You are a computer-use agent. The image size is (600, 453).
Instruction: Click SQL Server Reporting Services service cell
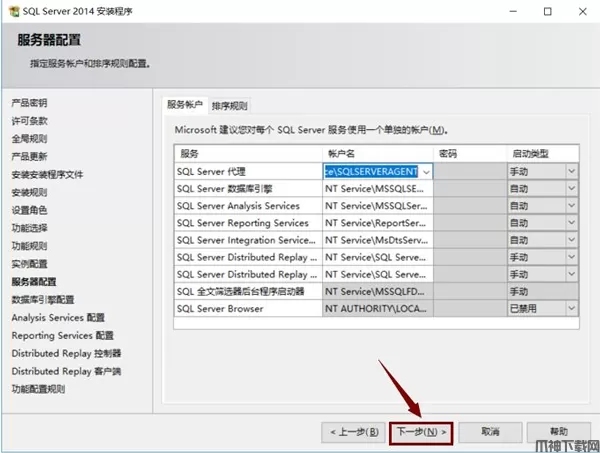[248, 223]
